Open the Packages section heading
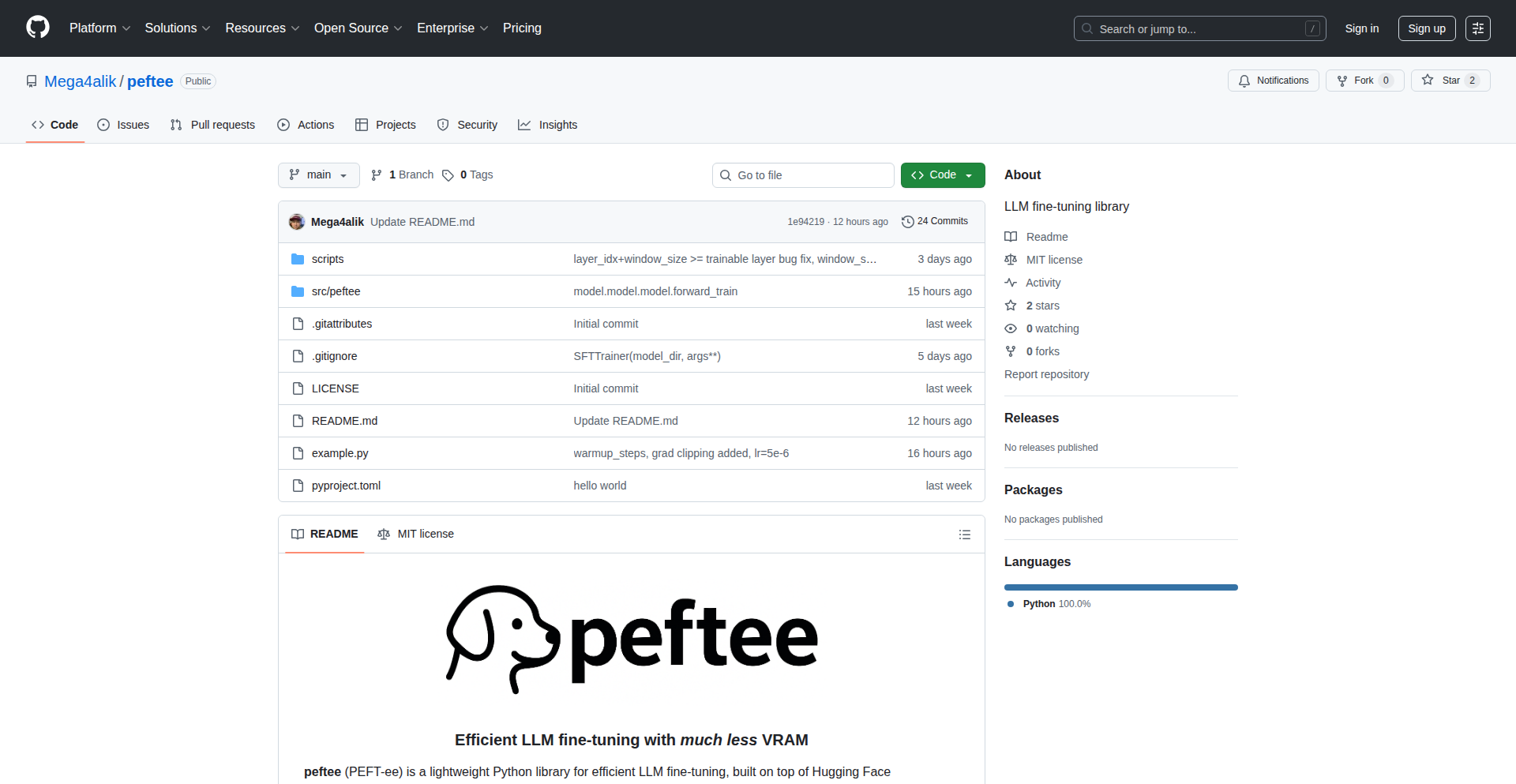This screenshot has height=784, width=1516. (x=1033, y=490)
